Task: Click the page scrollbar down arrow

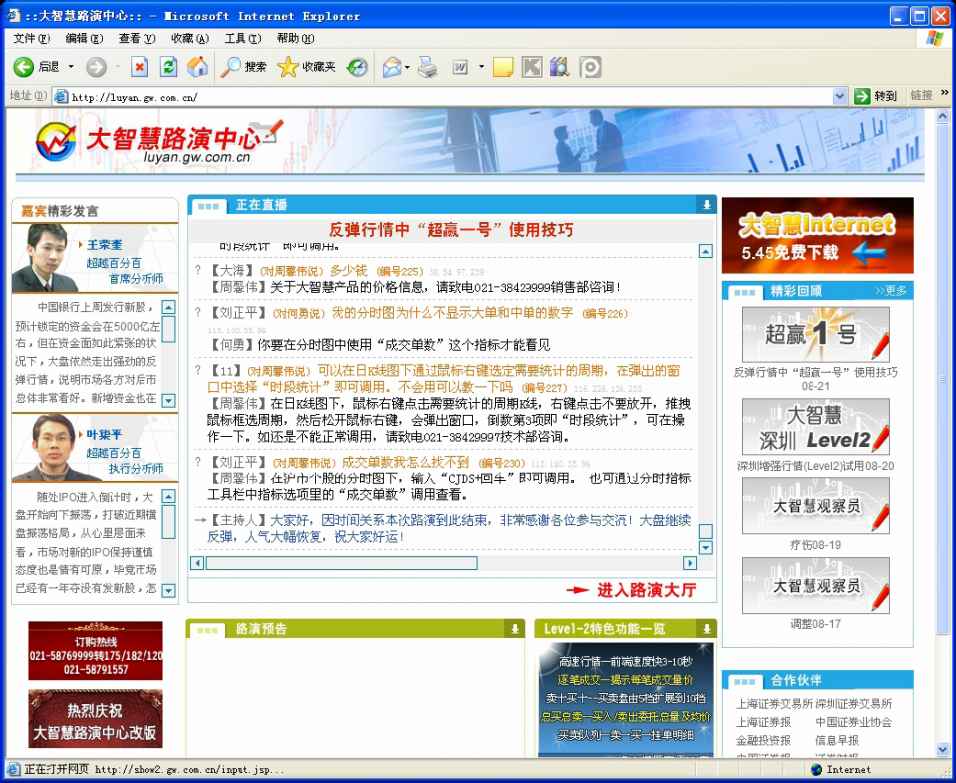Action: [x=943, y=749]
